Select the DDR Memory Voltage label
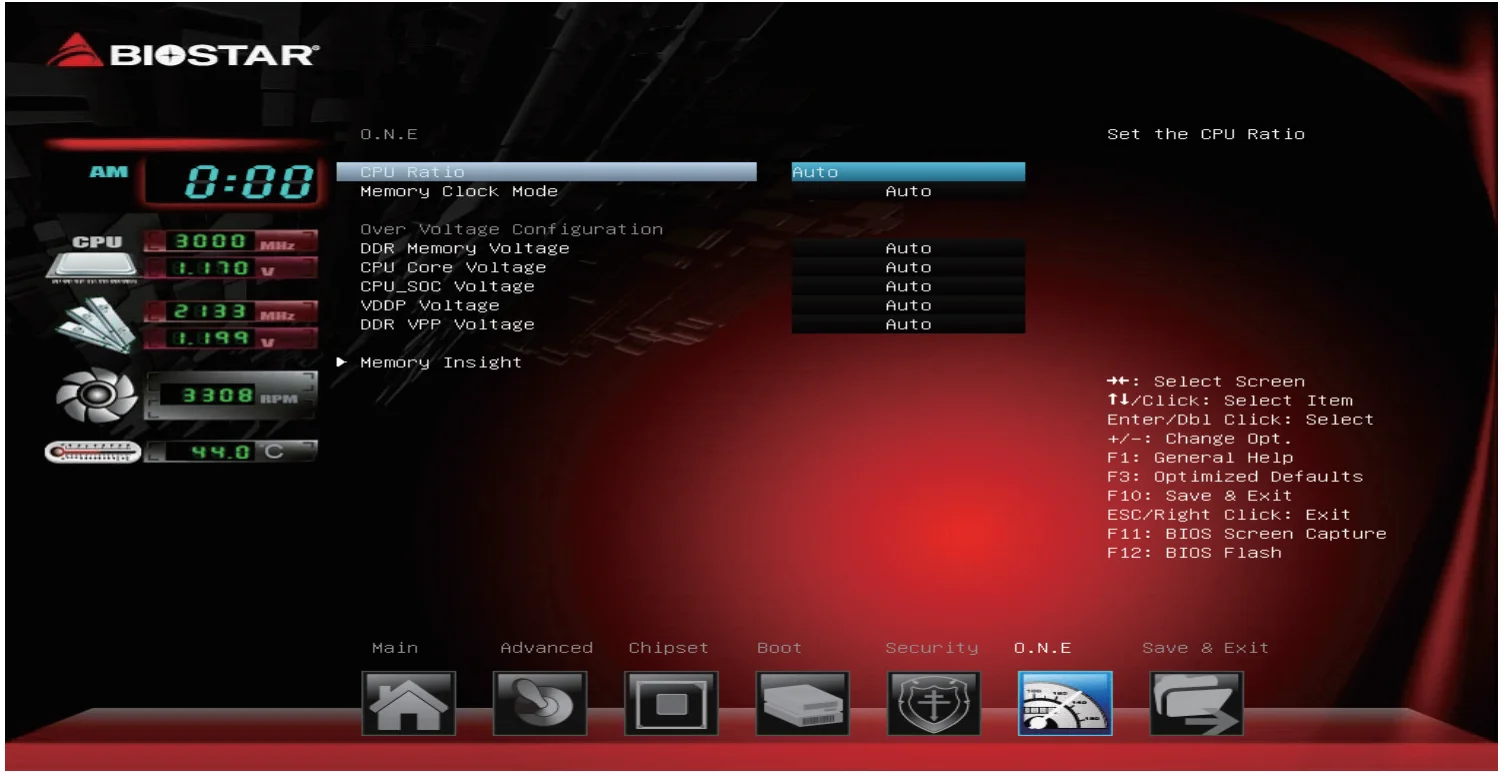The width and height of the screenshot is (1504, 776). (465, 248)
